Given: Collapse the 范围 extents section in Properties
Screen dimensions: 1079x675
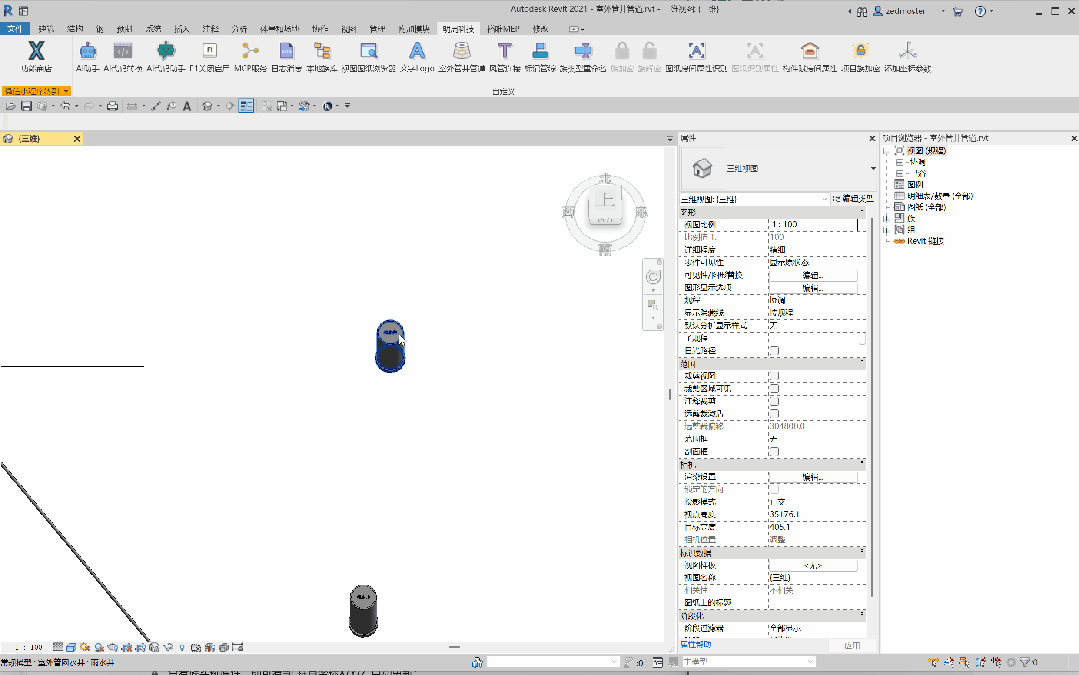Looking at the screenshot, I should tap(862, 363).
